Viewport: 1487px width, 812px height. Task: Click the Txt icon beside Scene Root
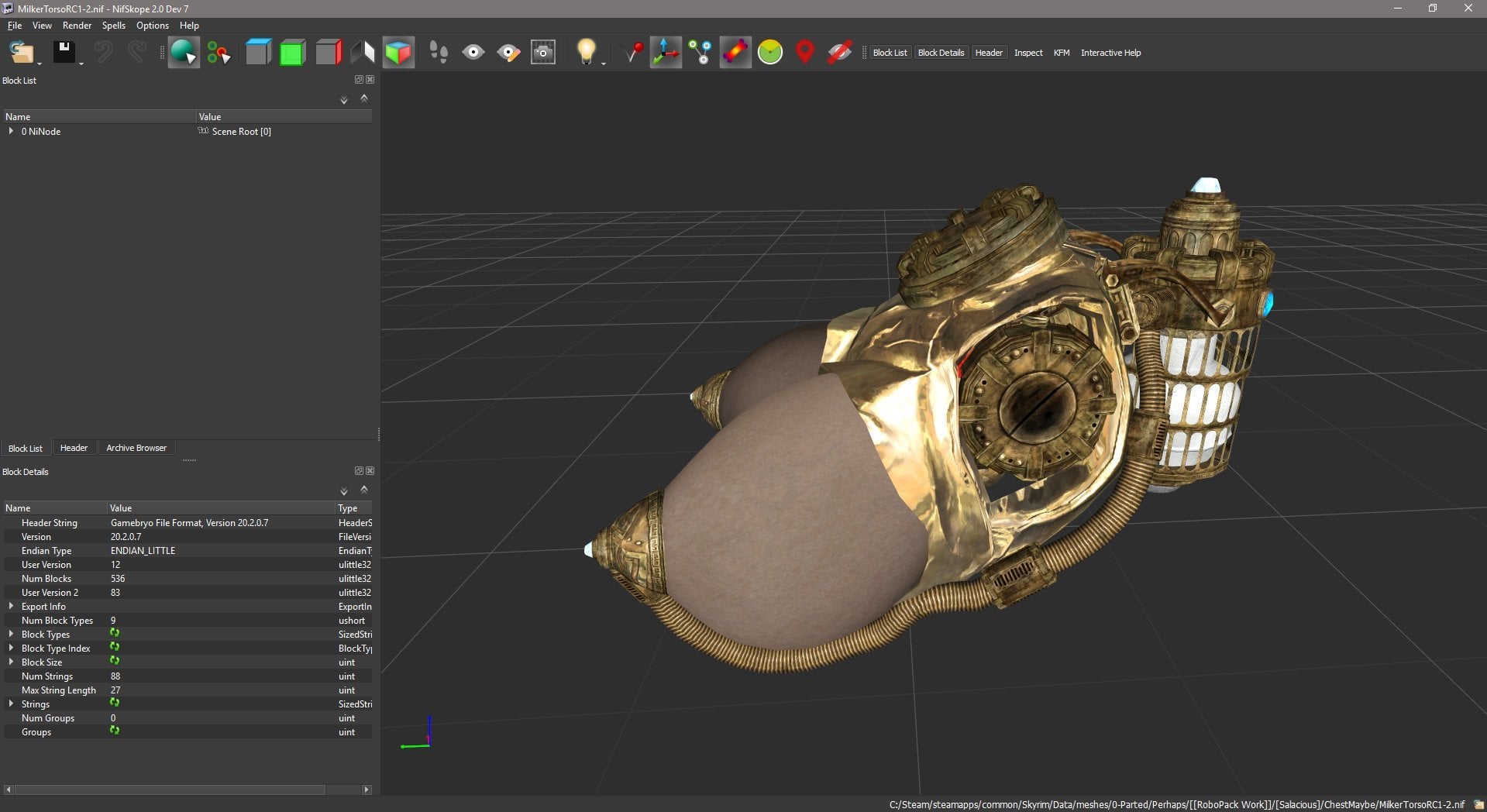[203, 131]
